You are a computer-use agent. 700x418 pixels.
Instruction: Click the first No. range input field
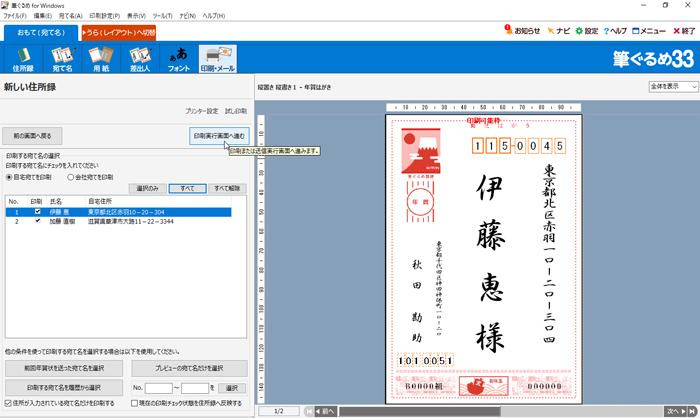[x=159, y=388]
